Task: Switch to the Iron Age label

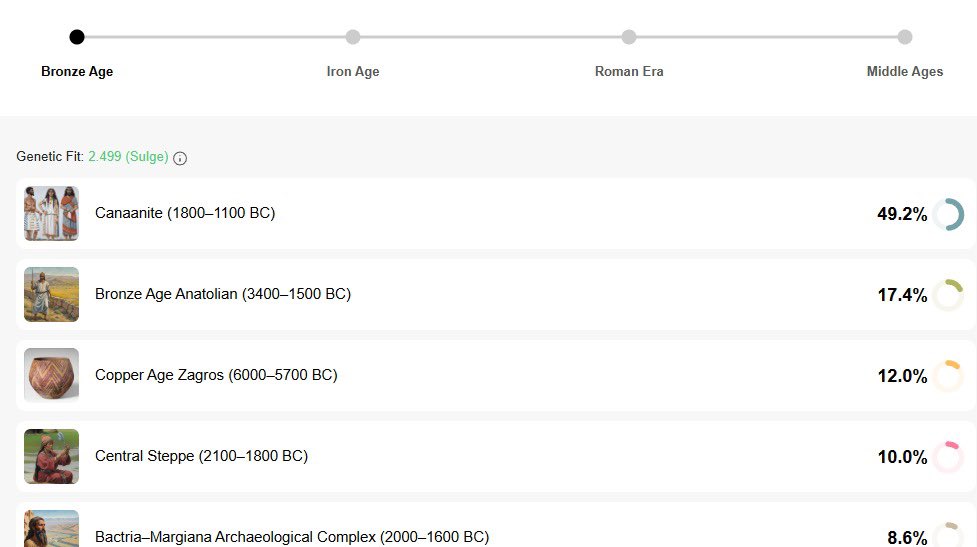Action: [353, 72]
